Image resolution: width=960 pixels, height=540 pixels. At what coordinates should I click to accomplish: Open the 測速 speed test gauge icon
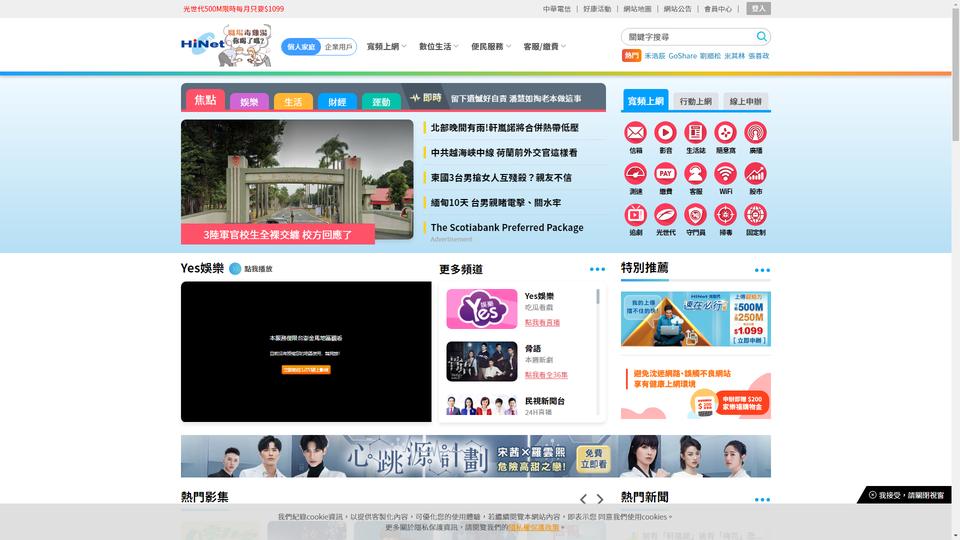point(636,174)
